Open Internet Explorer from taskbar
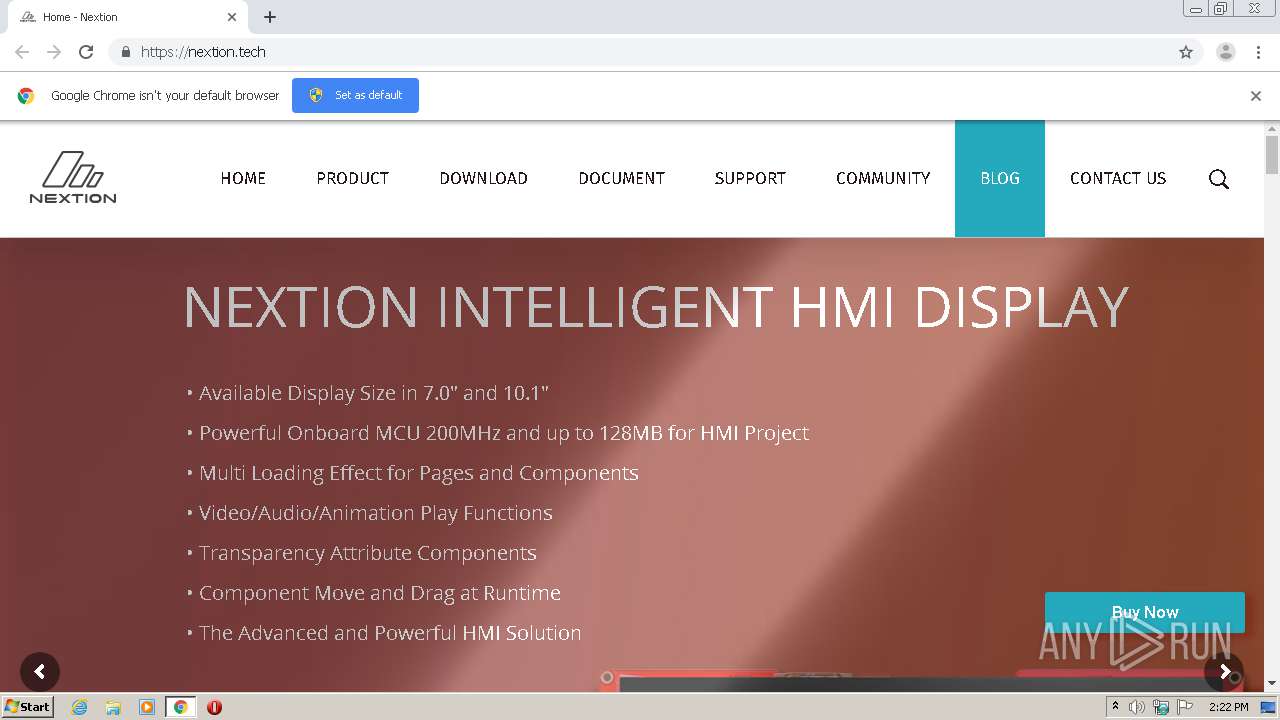Image resolution: width=1280 pixels, height=720 pixels. coord(79,707)
